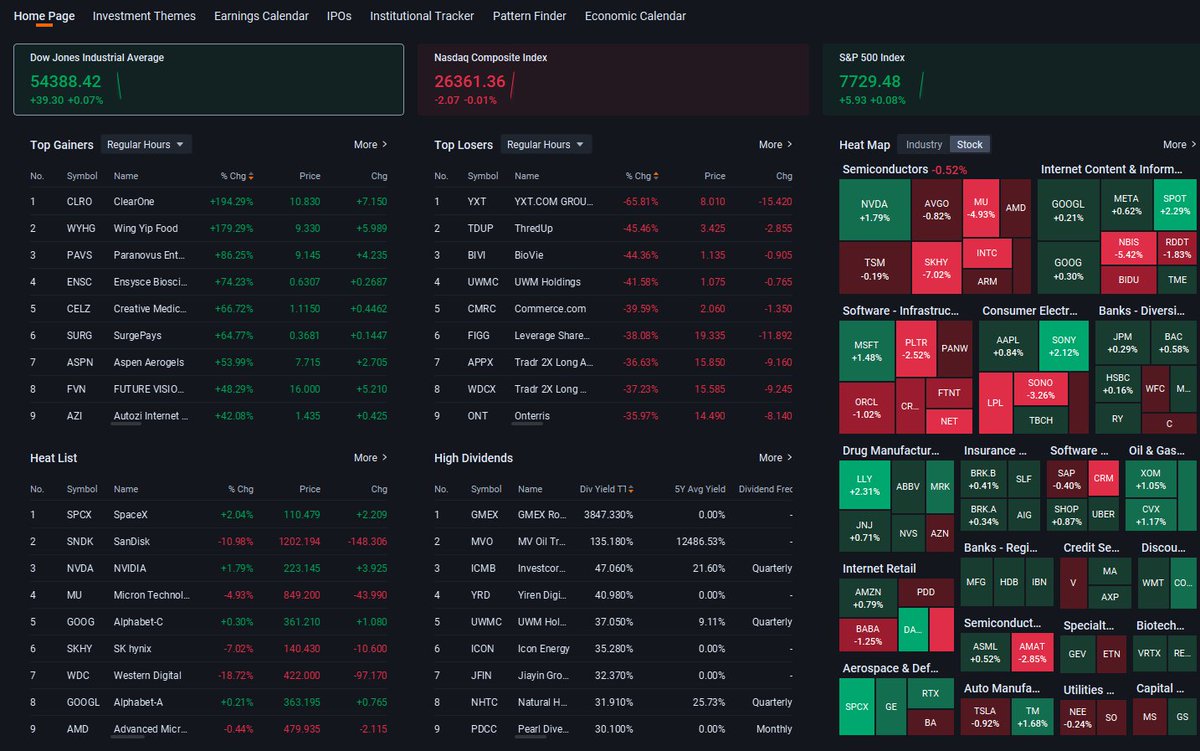Select the WDC Western Digital row
The height and width of the screenshot is (751, 1200).
point(209,675)
